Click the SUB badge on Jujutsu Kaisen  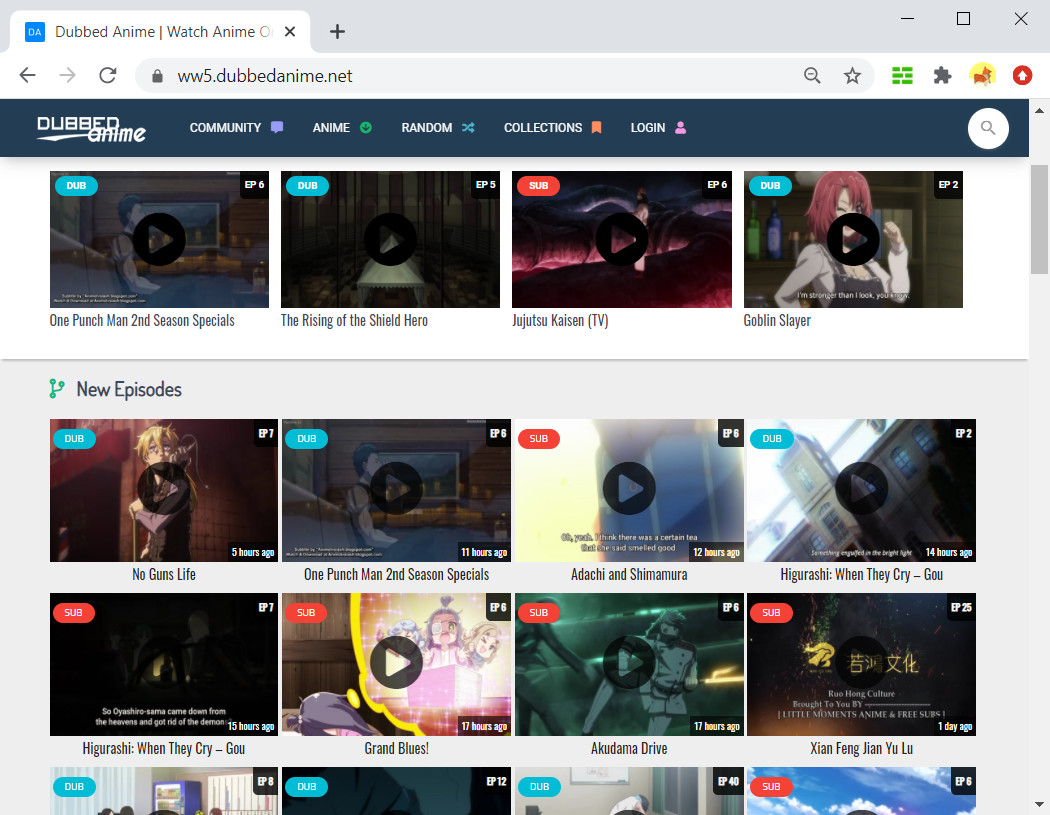coord(538,186)
